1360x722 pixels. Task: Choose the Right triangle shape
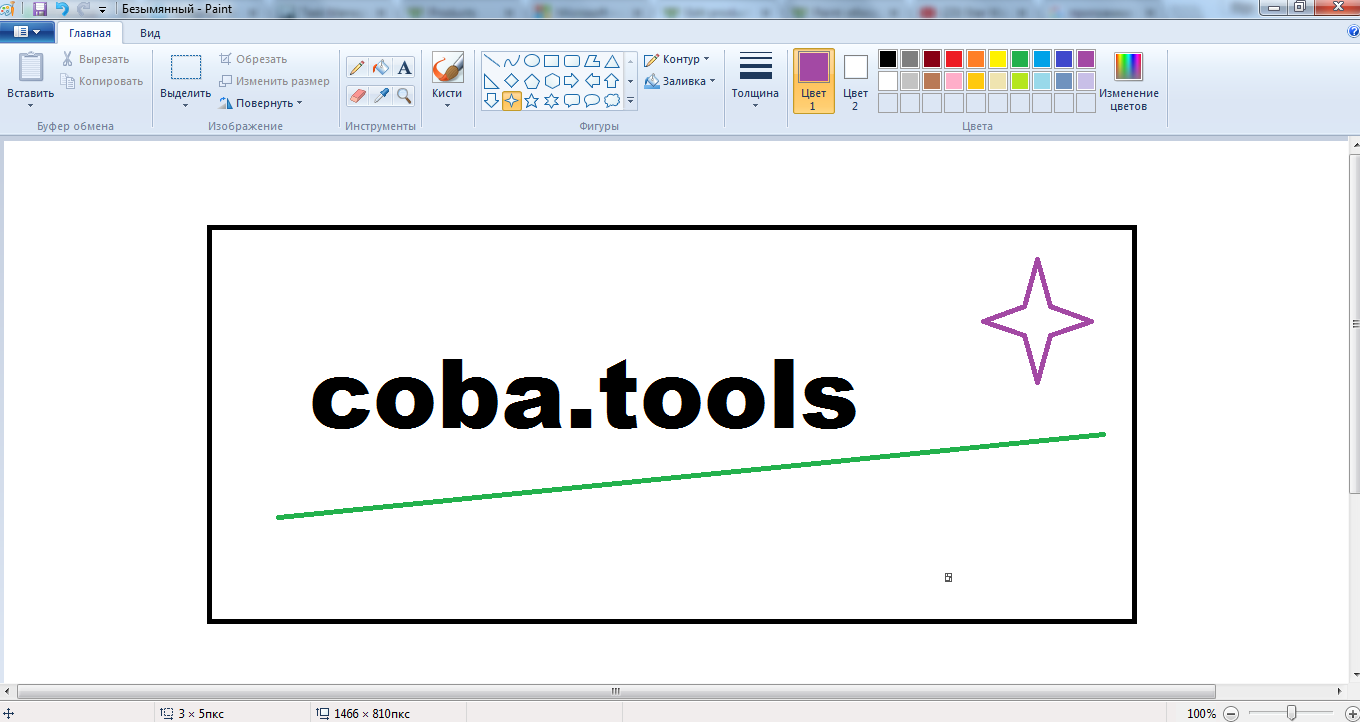click(492, 81)
